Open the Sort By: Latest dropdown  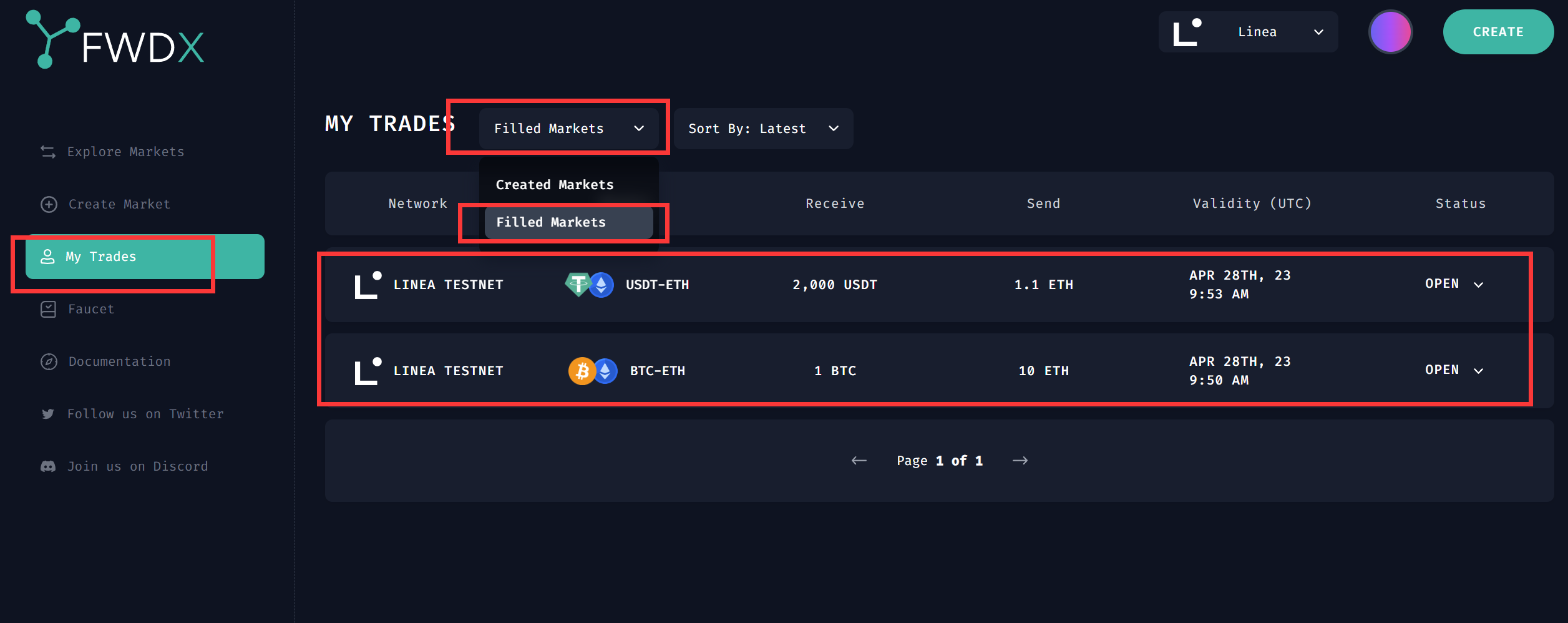click(763, 129)
